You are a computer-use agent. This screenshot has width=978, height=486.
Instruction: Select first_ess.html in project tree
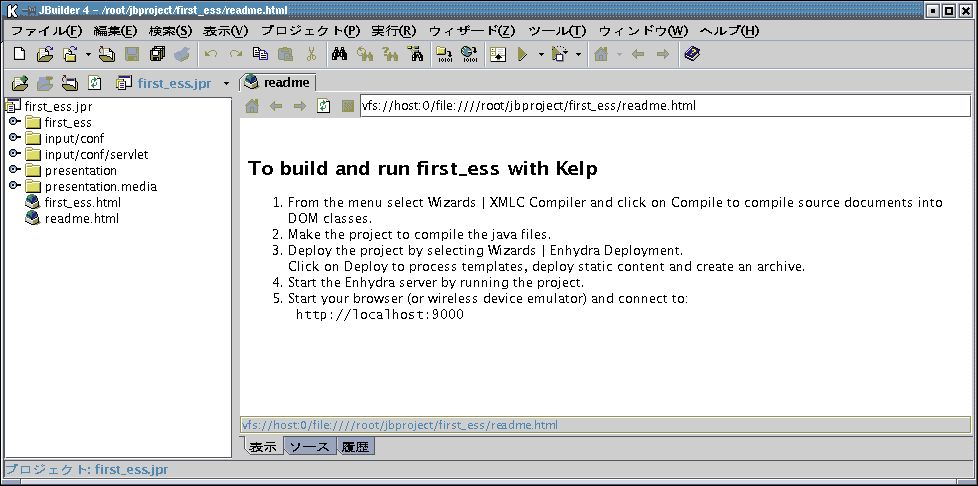(73, 202)
